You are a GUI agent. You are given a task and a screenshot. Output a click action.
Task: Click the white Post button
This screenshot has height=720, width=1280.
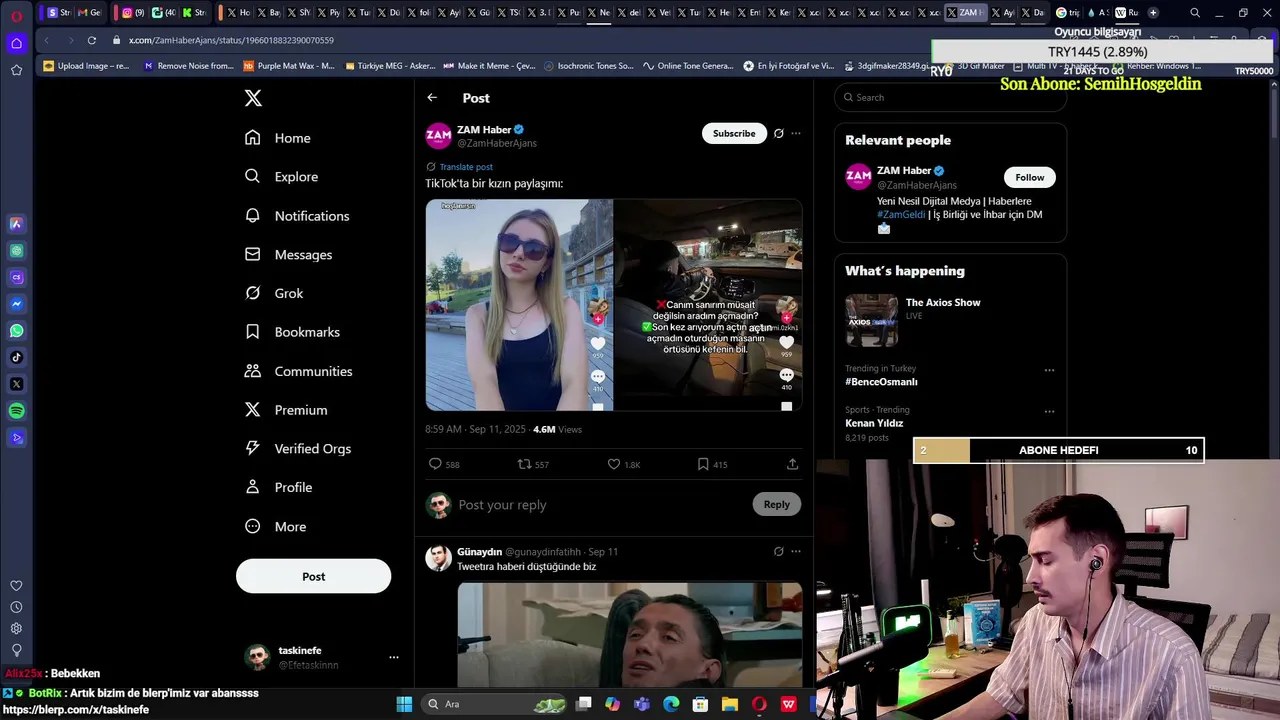pyautogui.click(x=313, y=576)
